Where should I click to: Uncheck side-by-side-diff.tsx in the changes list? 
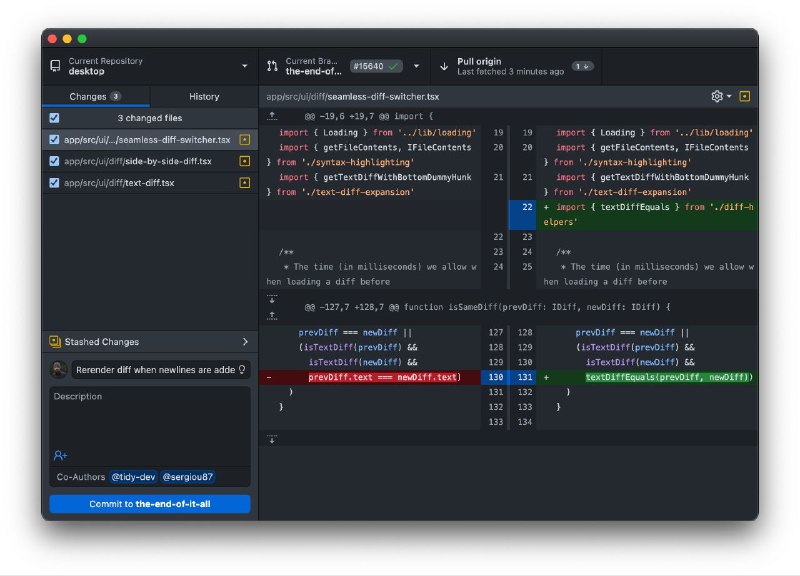point(53,161)
